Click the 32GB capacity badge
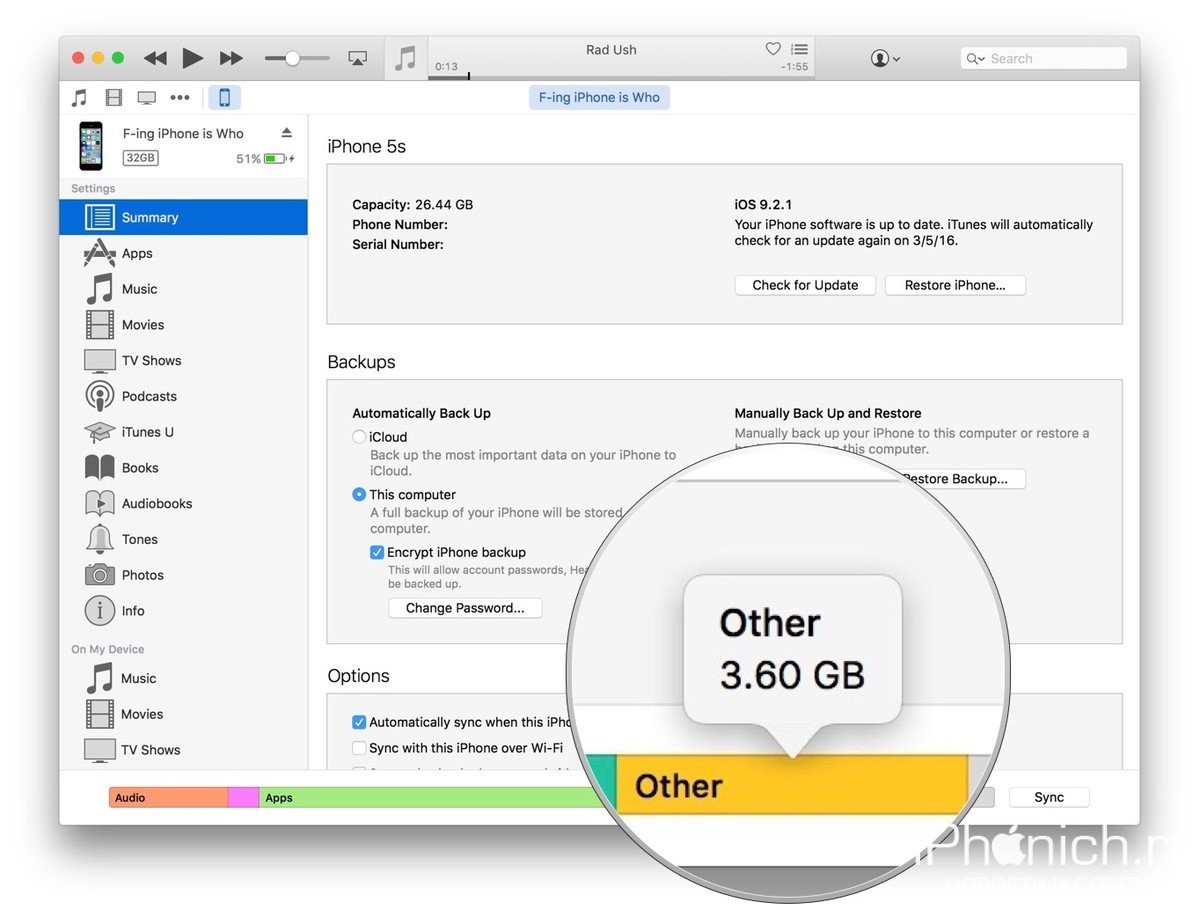Viewport: 1200px width, 910px height. pos(140,158)
